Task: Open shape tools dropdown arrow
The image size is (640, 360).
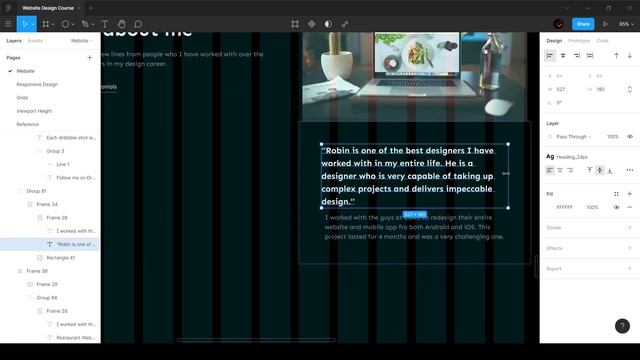Action: click(73, 24)
